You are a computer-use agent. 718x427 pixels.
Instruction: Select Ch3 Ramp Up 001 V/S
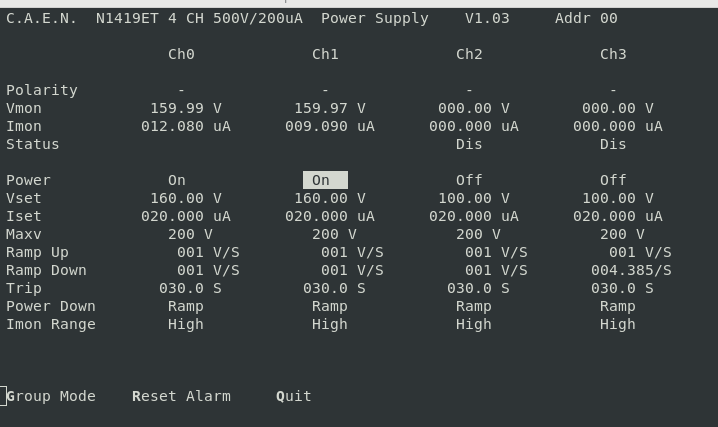[640, 252]
